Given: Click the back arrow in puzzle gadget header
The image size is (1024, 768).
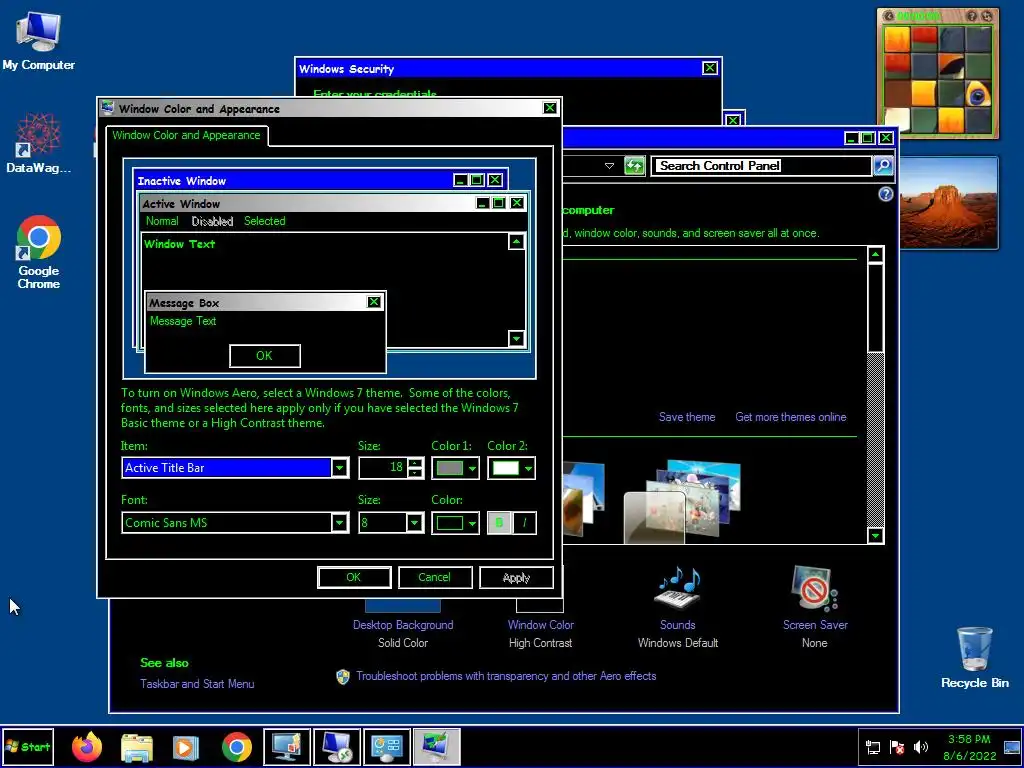Looking at the screenshot, I should [888, 16].
